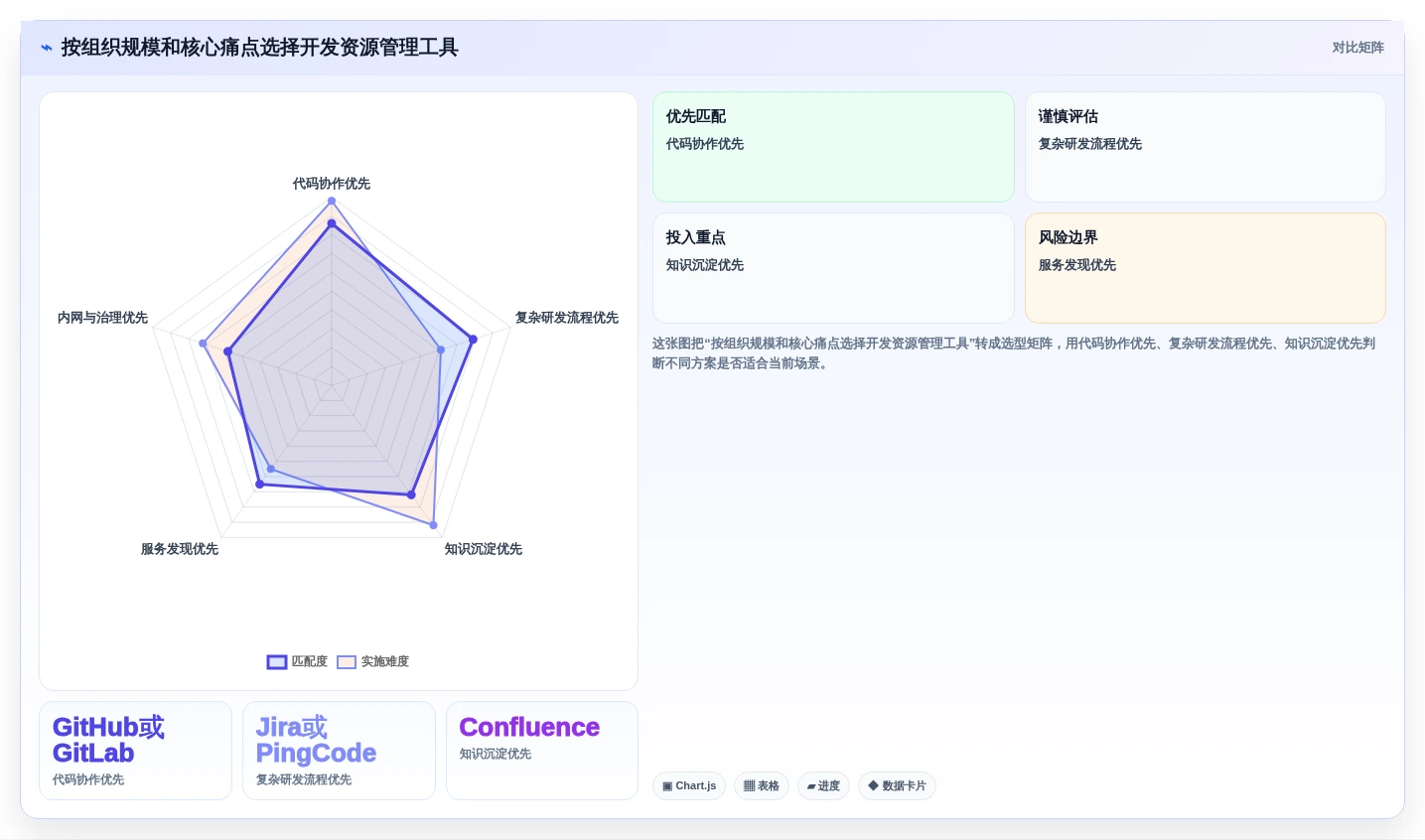Click the 匹配度 legend color box
The width and height of the screenshot is (1425, 840).
277,662
